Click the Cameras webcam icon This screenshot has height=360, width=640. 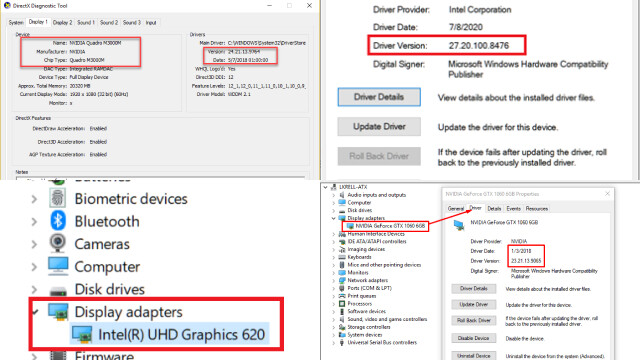pos(58,243)
